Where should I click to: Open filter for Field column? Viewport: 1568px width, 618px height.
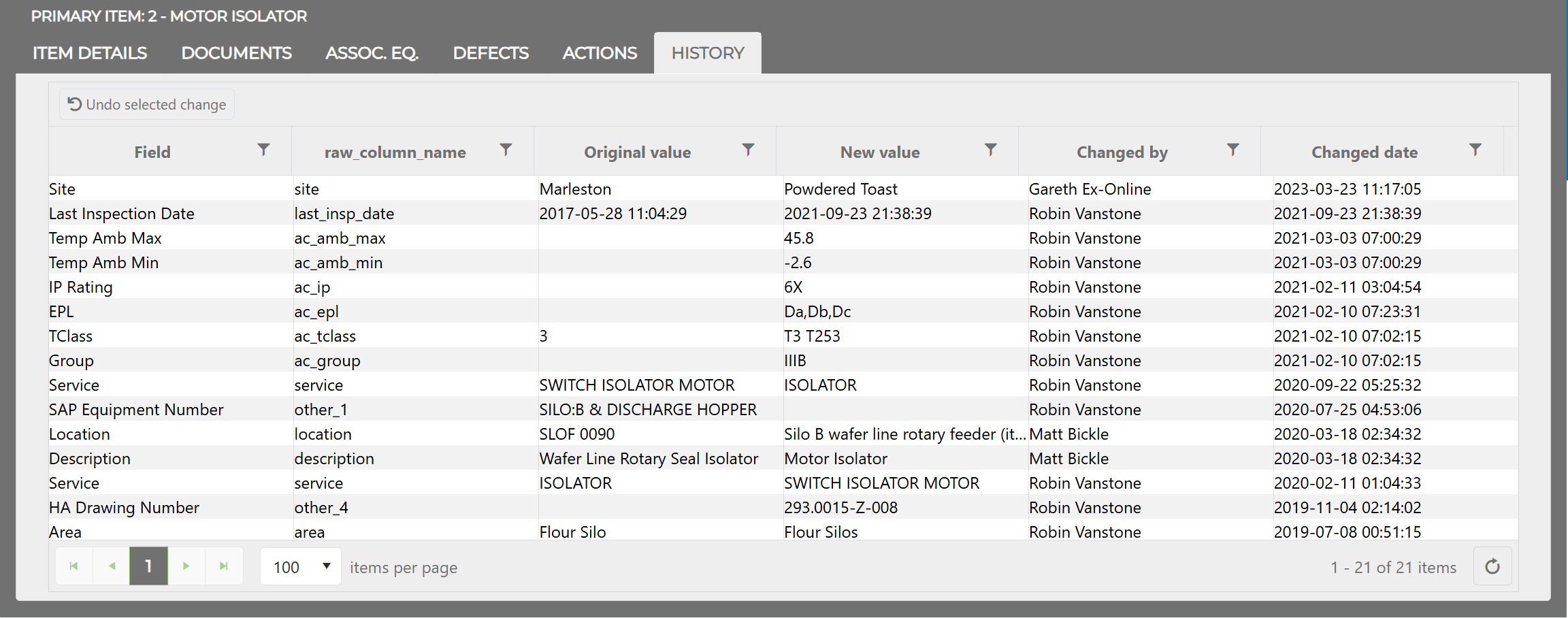pos(263,150)
